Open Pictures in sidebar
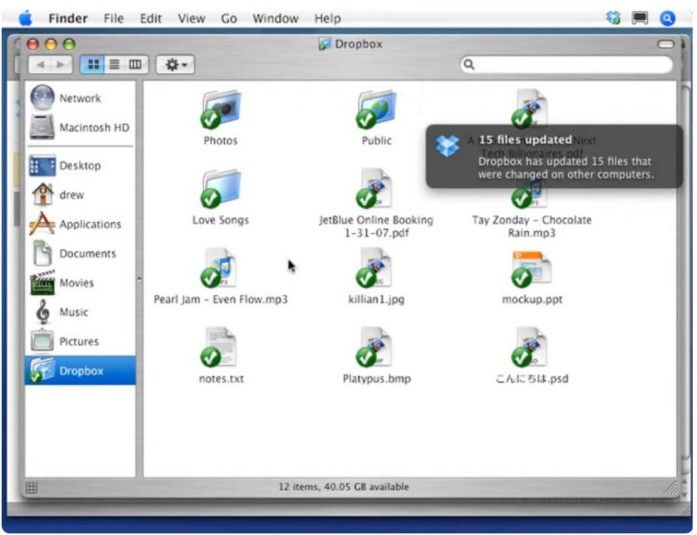The height and width of the screenshot is (535, 697). click(80, 342)
